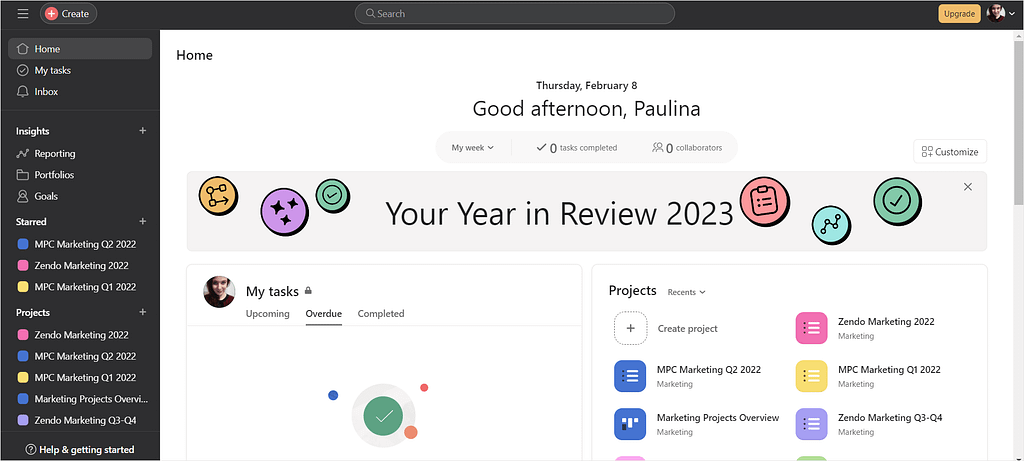Image resolution: width=1024 pixels, height=461 pixels.
Task: Click the plus next to Starred
Action: pyautogui.click(x=142, y=222)
